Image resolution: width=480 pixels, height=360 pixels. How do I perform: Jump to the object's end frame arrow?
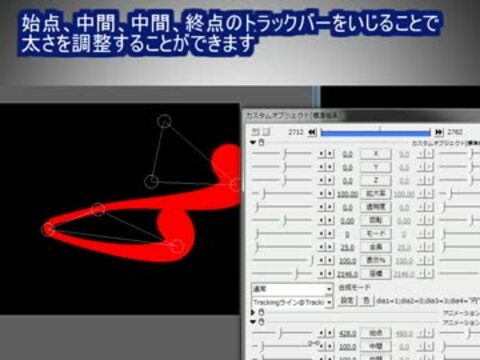[x=439, y=132]
